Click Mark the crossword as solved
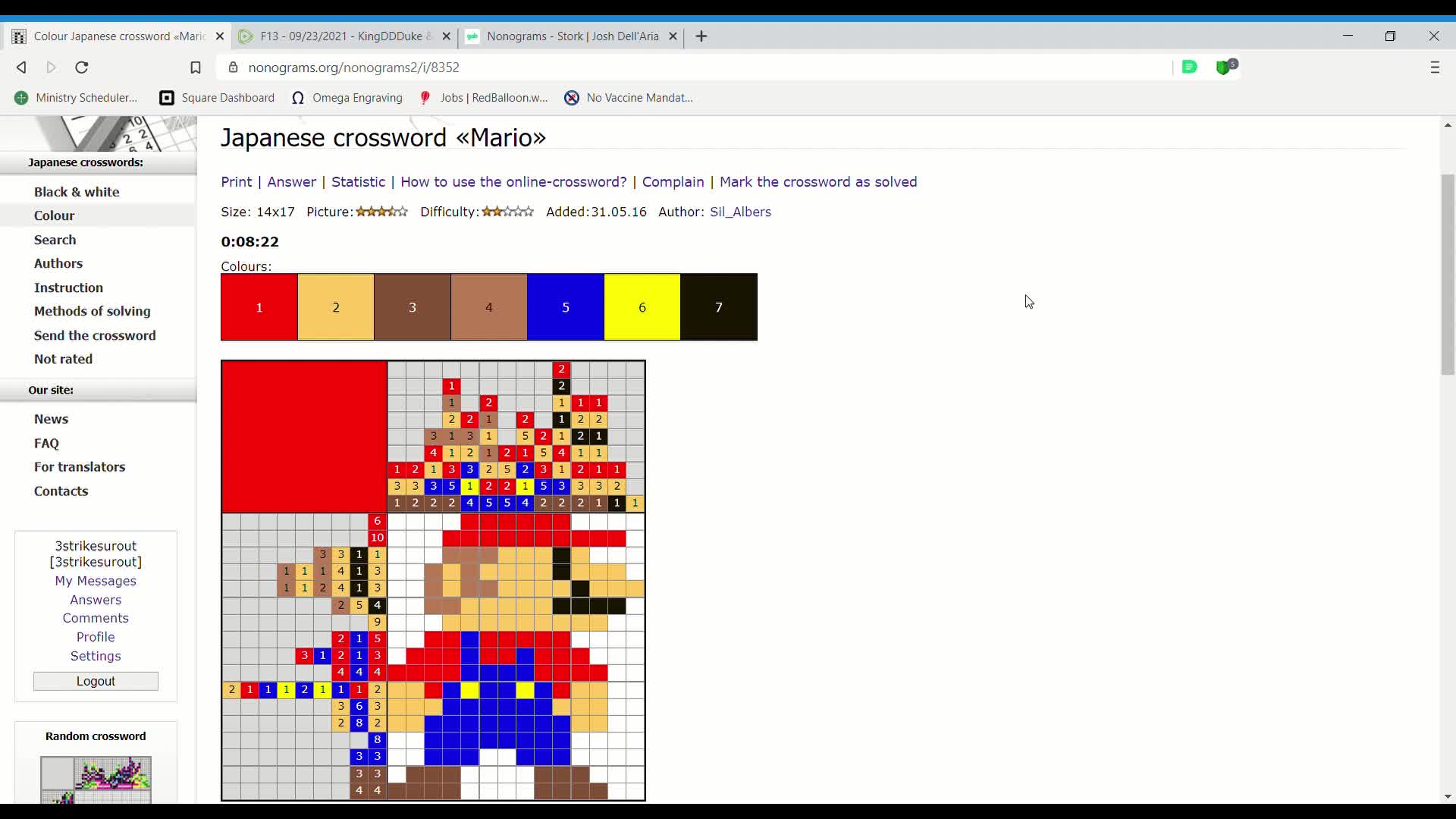The height and width of the screenshot is (819, 1456). (x=819, y=182)
